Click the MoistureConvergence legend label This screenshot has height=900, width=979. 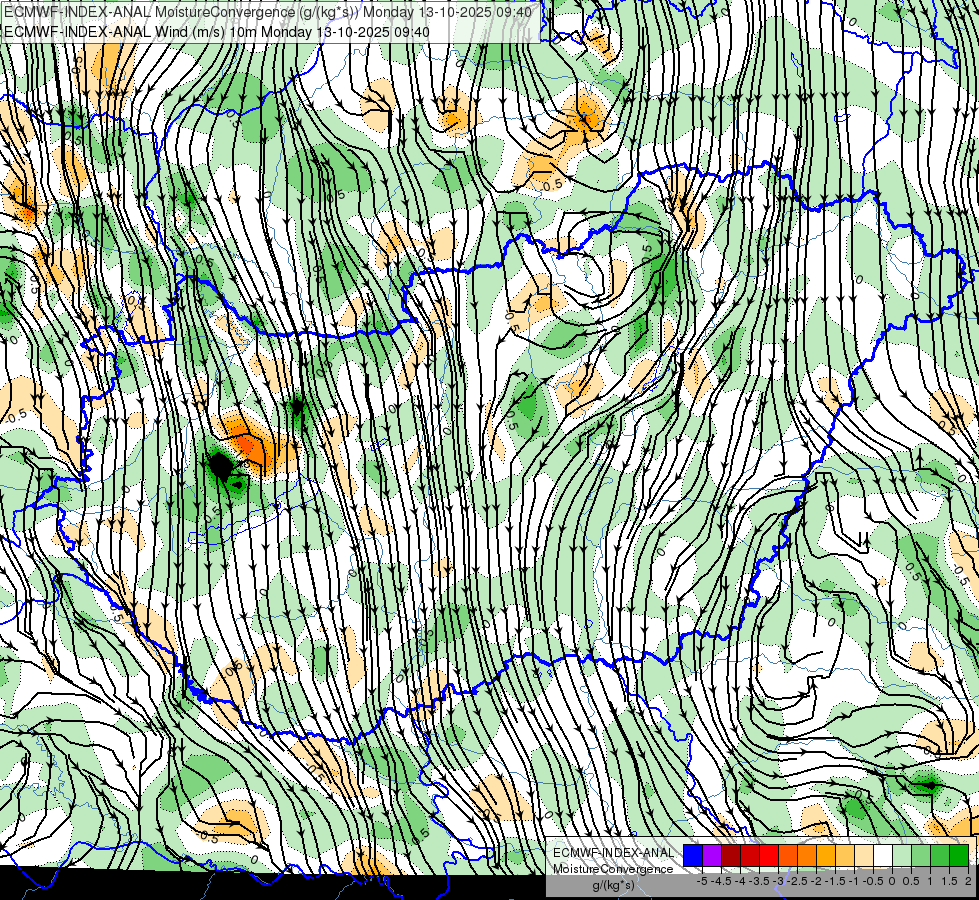(x=613, y=869)
